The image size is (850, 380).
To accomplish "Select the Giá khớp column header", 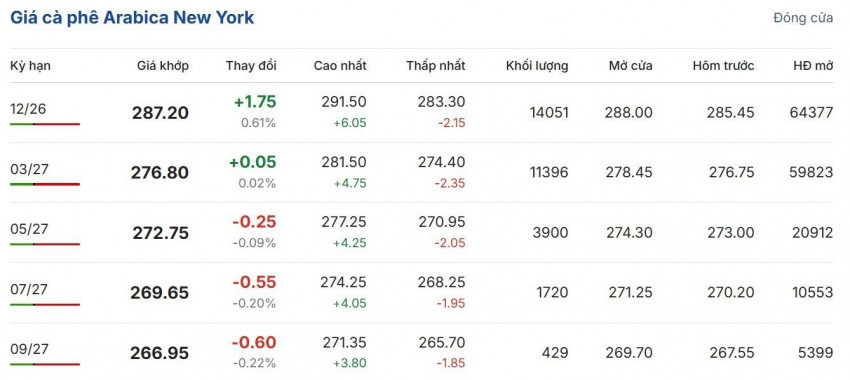I will click(x=163, y=66).
